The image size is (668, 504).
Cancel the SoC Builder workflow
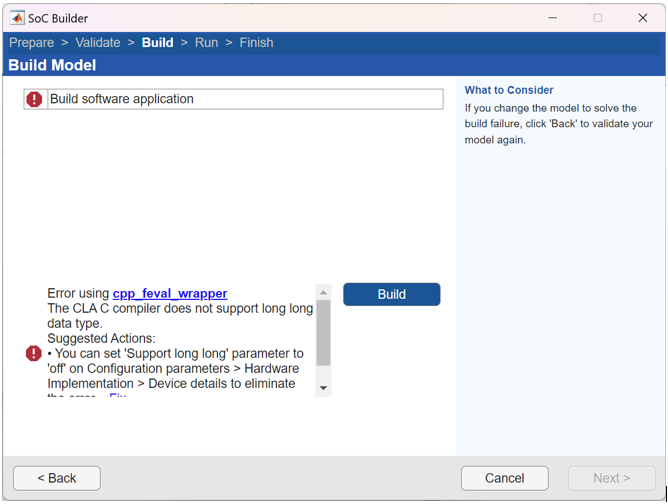(x=504, y=478)
